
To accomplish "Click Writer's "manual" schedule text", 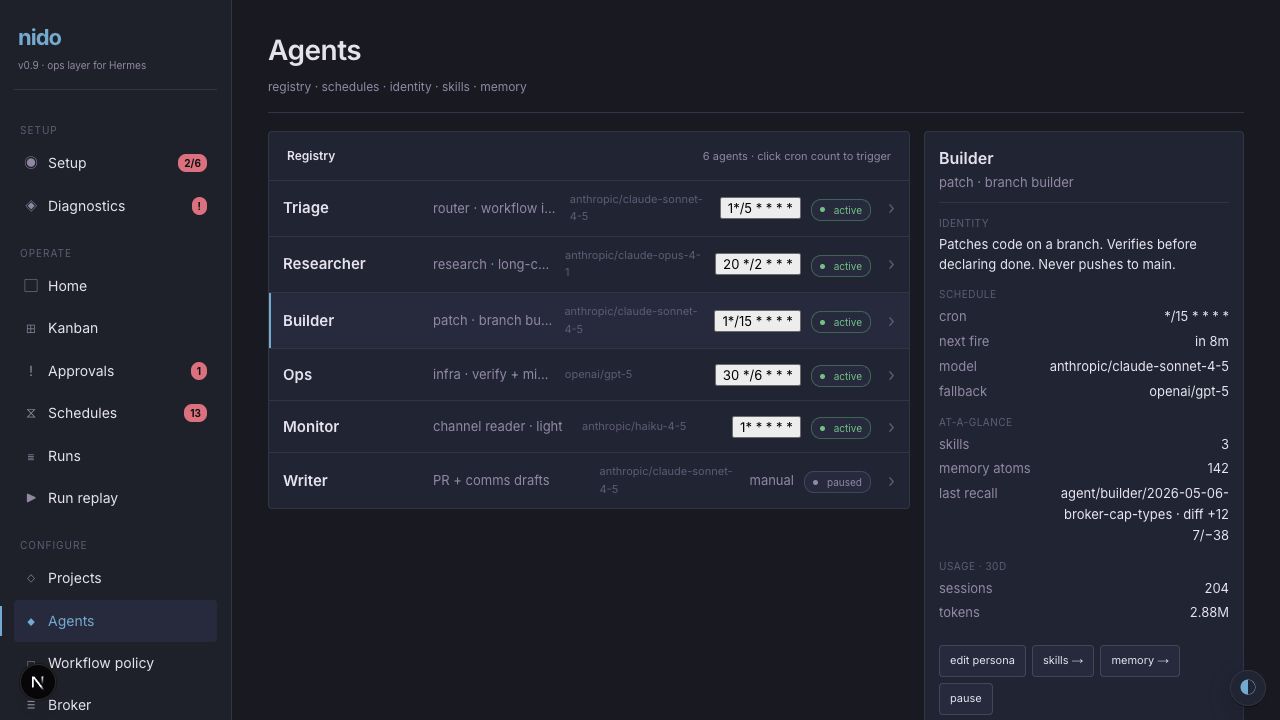I will 771,481.
